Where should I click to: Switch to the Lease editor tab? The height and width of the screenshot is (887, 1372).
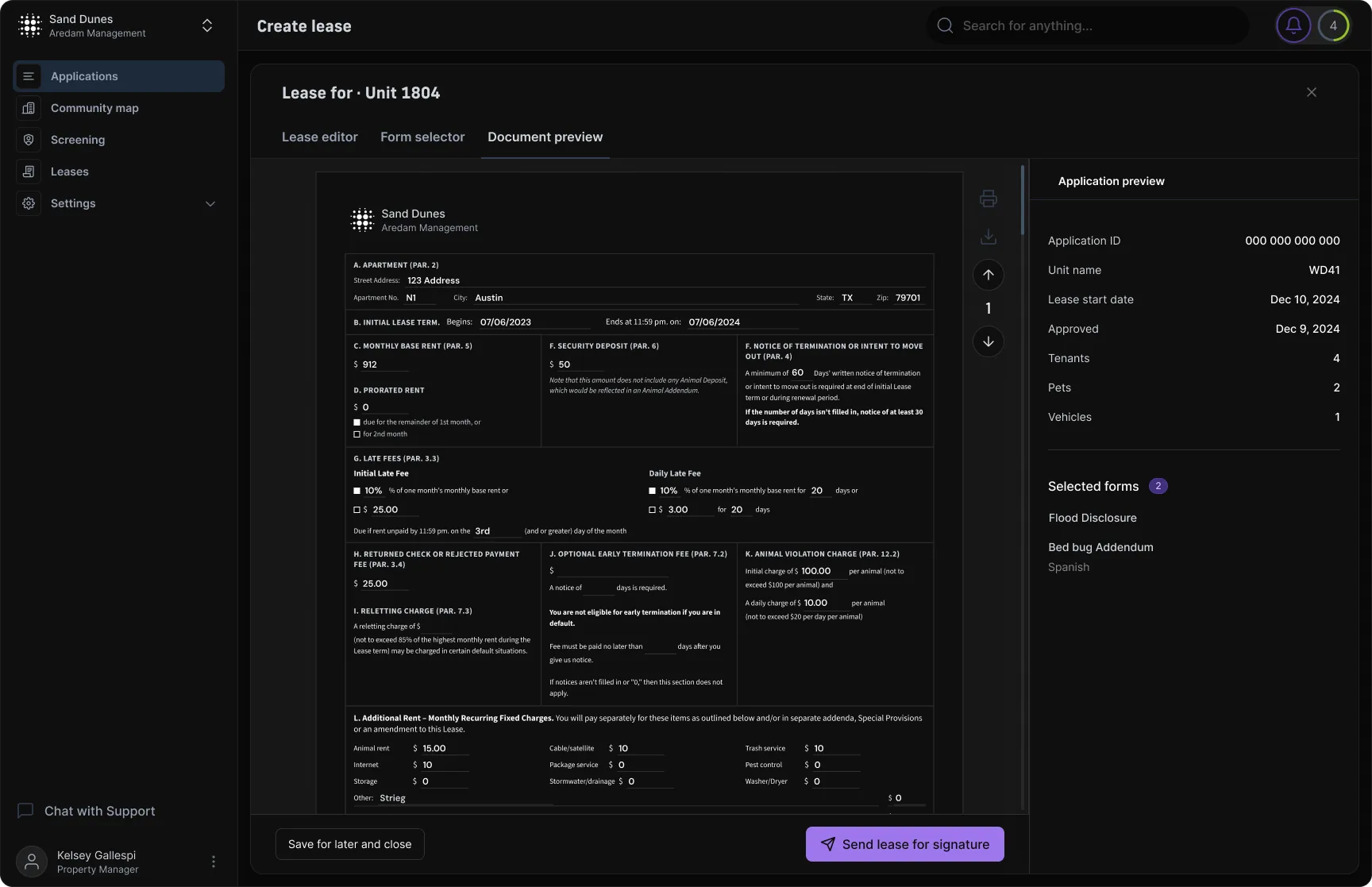(320, 137)
